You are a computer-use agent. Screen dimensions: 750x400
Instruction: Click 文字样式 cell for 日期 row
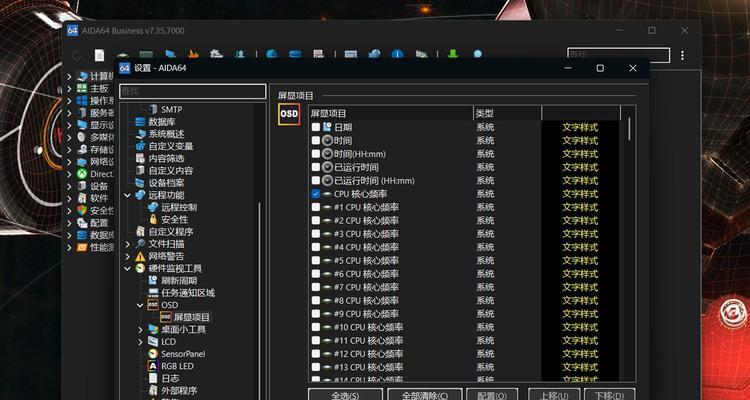580,127
